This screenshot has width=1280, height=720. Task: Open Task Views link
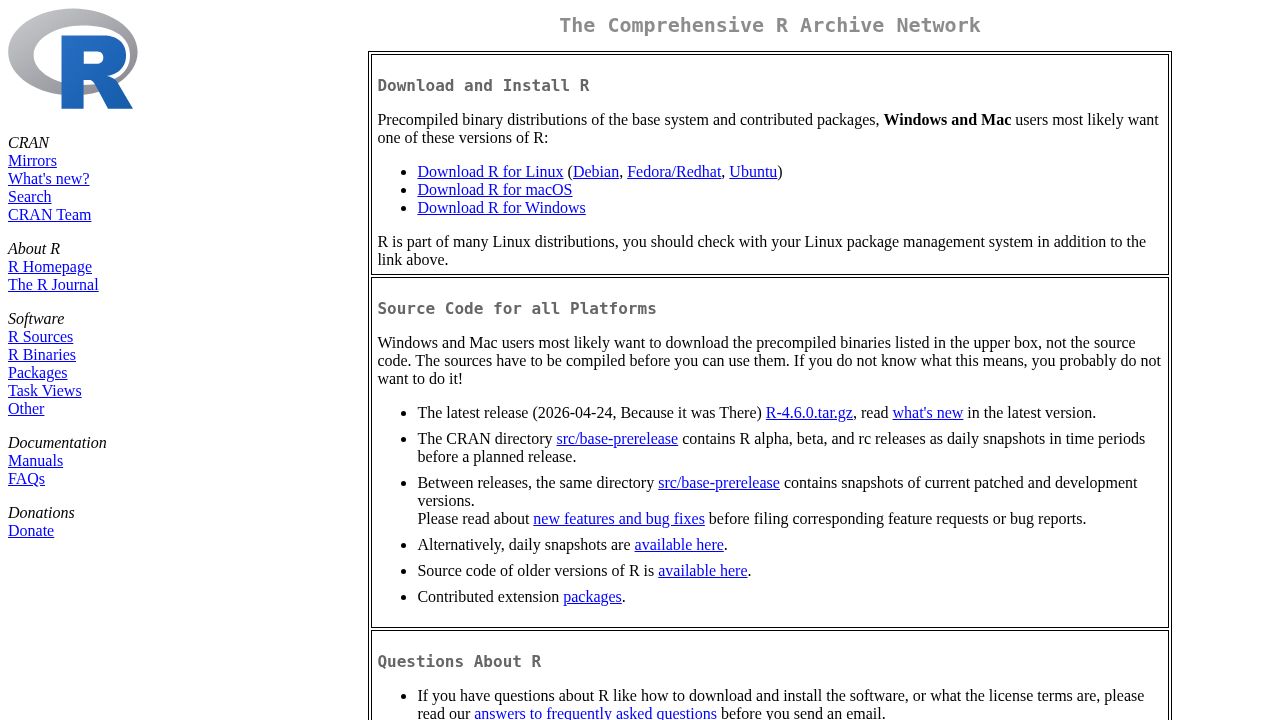click(x=45, y=391)
